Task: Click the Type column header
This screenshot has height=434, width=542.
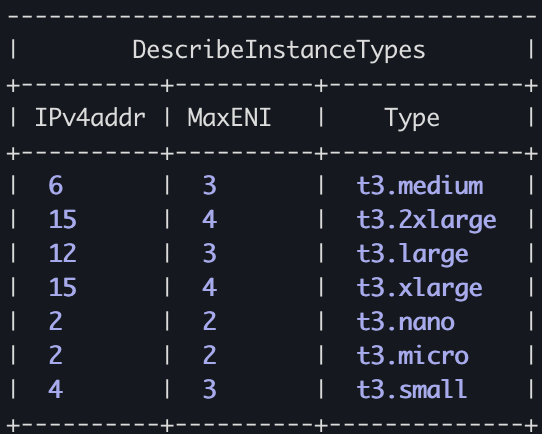Action: click(x=412, y=120)
